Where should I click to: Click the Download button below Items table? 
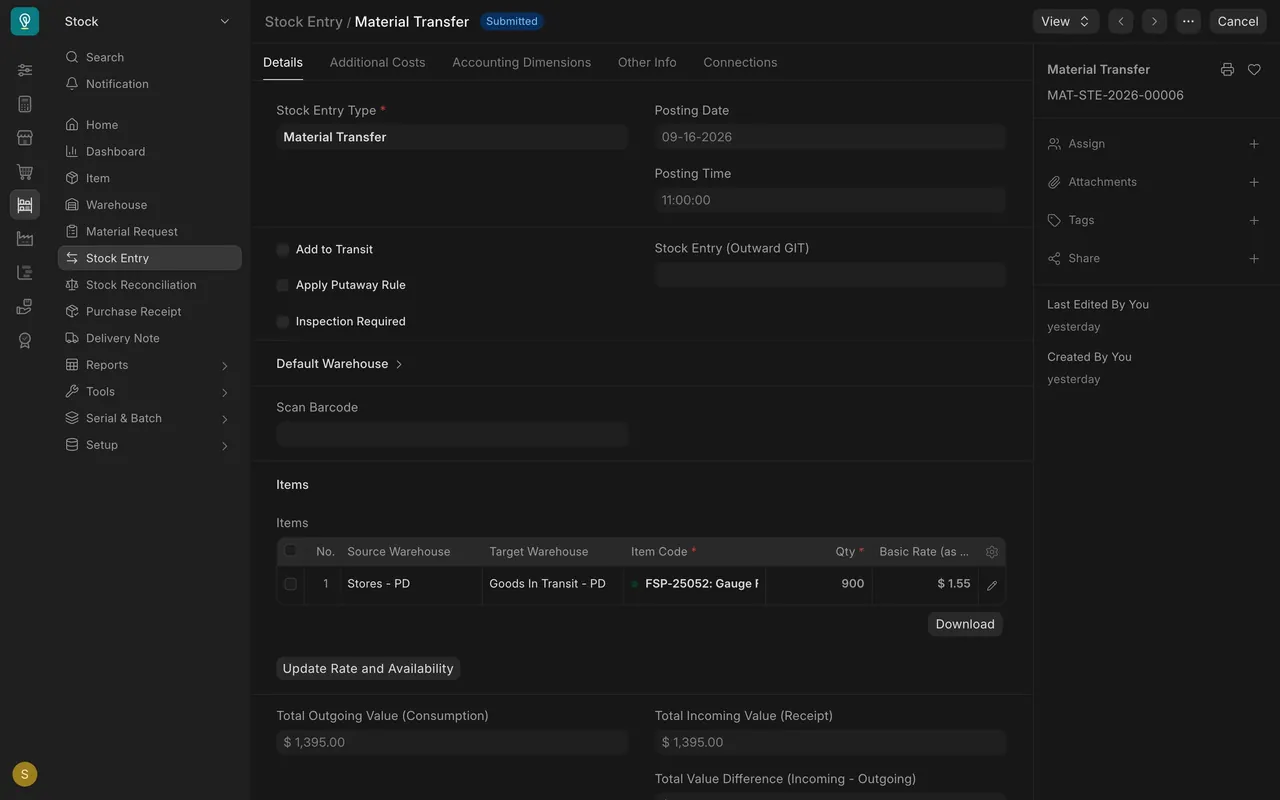(x=965, y=624)
